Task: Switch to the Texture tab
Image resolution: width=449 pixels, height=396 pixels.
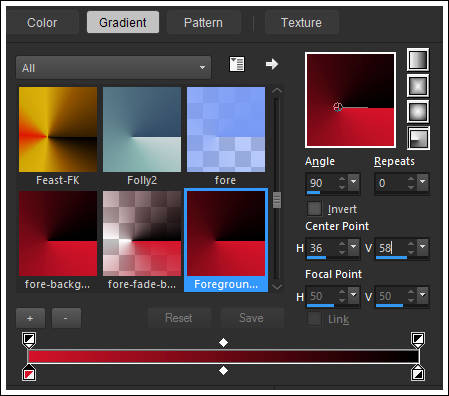Action: click(301, 23)
